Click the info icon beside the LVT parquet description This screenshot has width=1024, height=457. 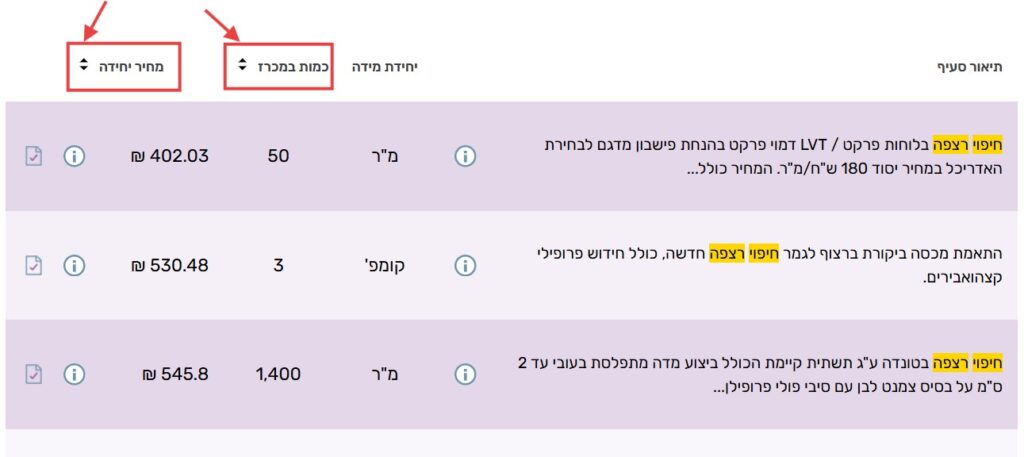[x=465, y=156]
